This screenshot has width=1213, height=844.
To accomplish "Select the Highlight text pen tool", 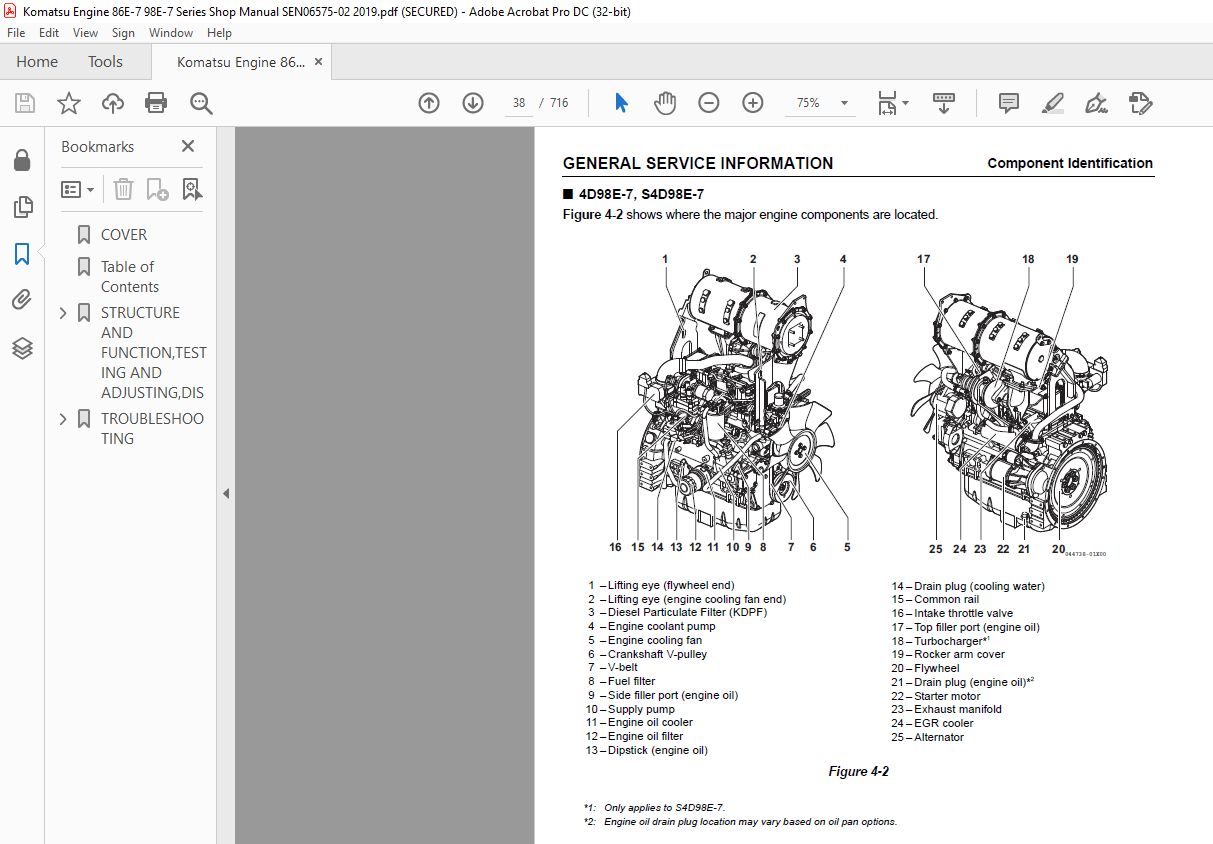I will (x=1052, y=103).
